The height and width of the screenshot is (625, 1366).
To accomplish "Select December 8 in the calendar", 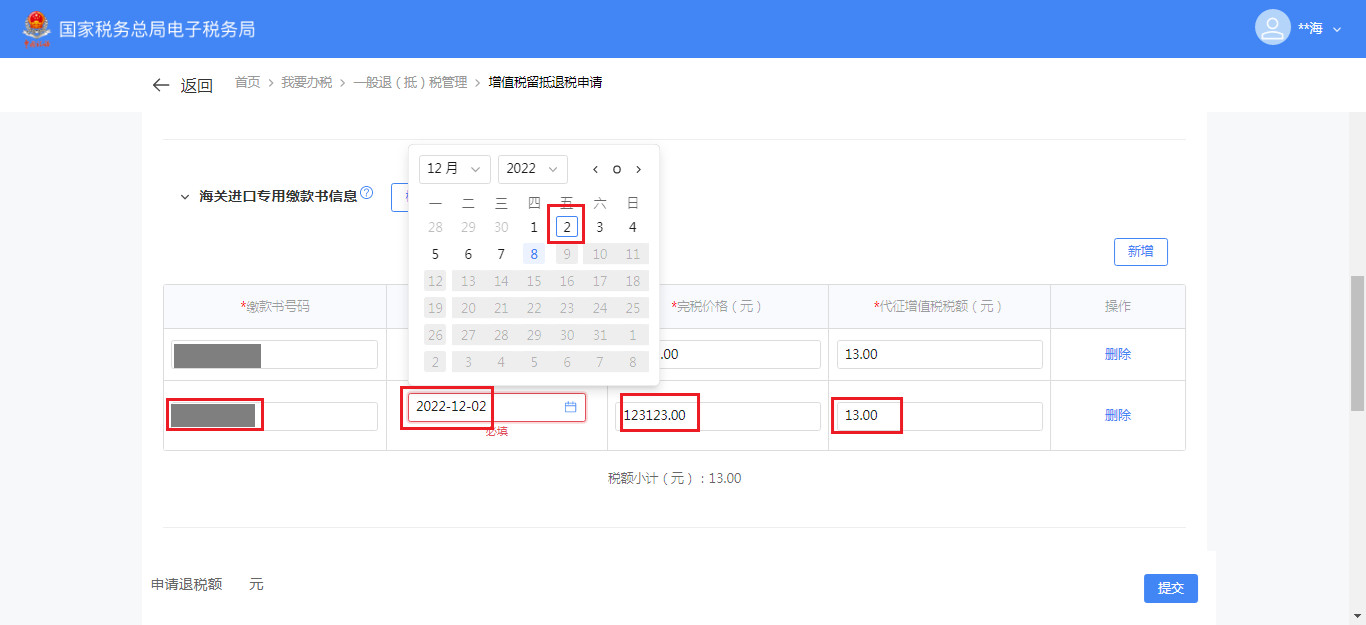I will 534,254.
